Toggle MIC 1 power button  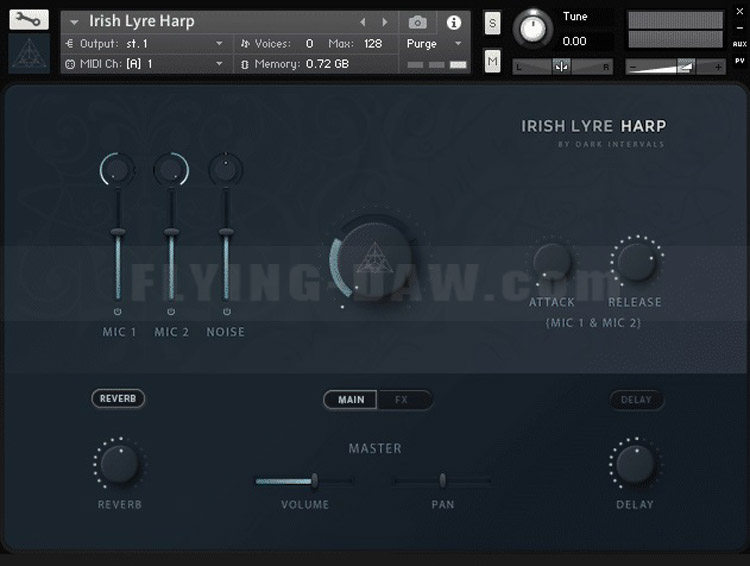118,311
